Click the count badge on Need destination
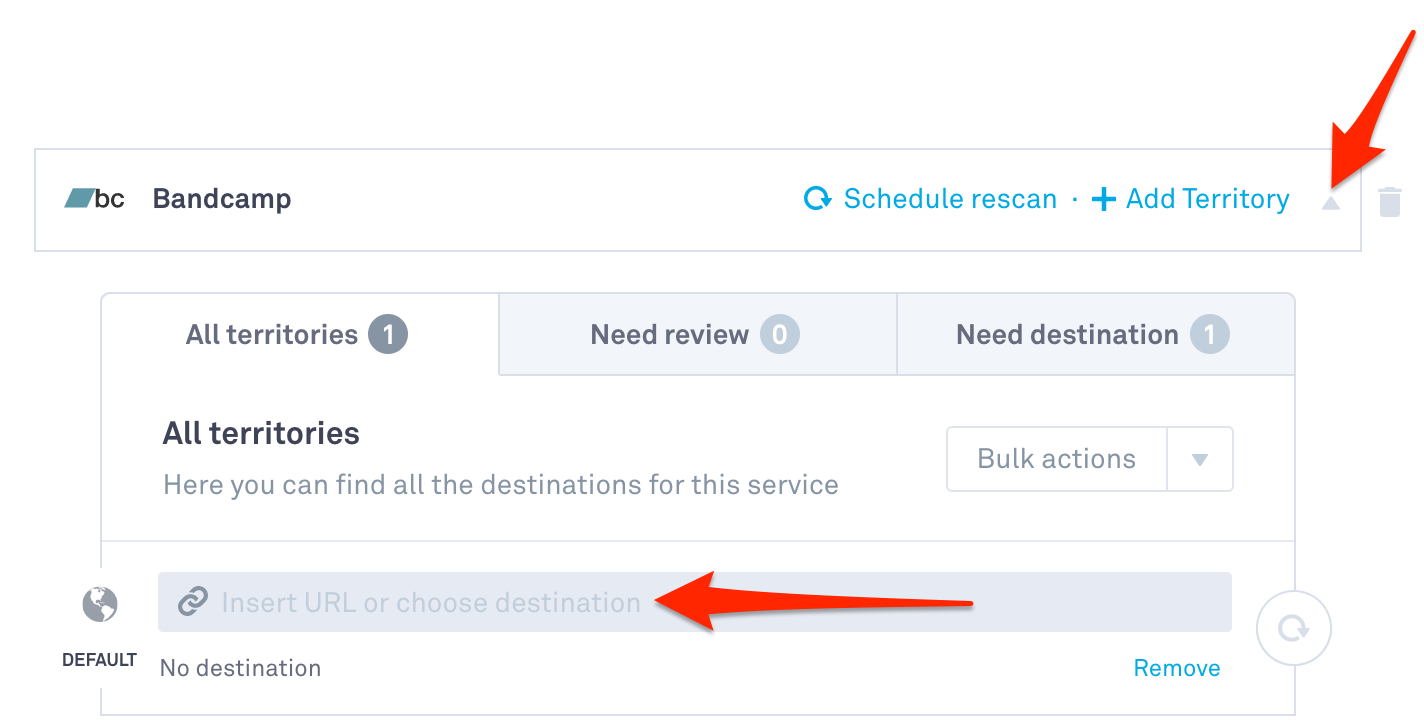 [1209, 335]
